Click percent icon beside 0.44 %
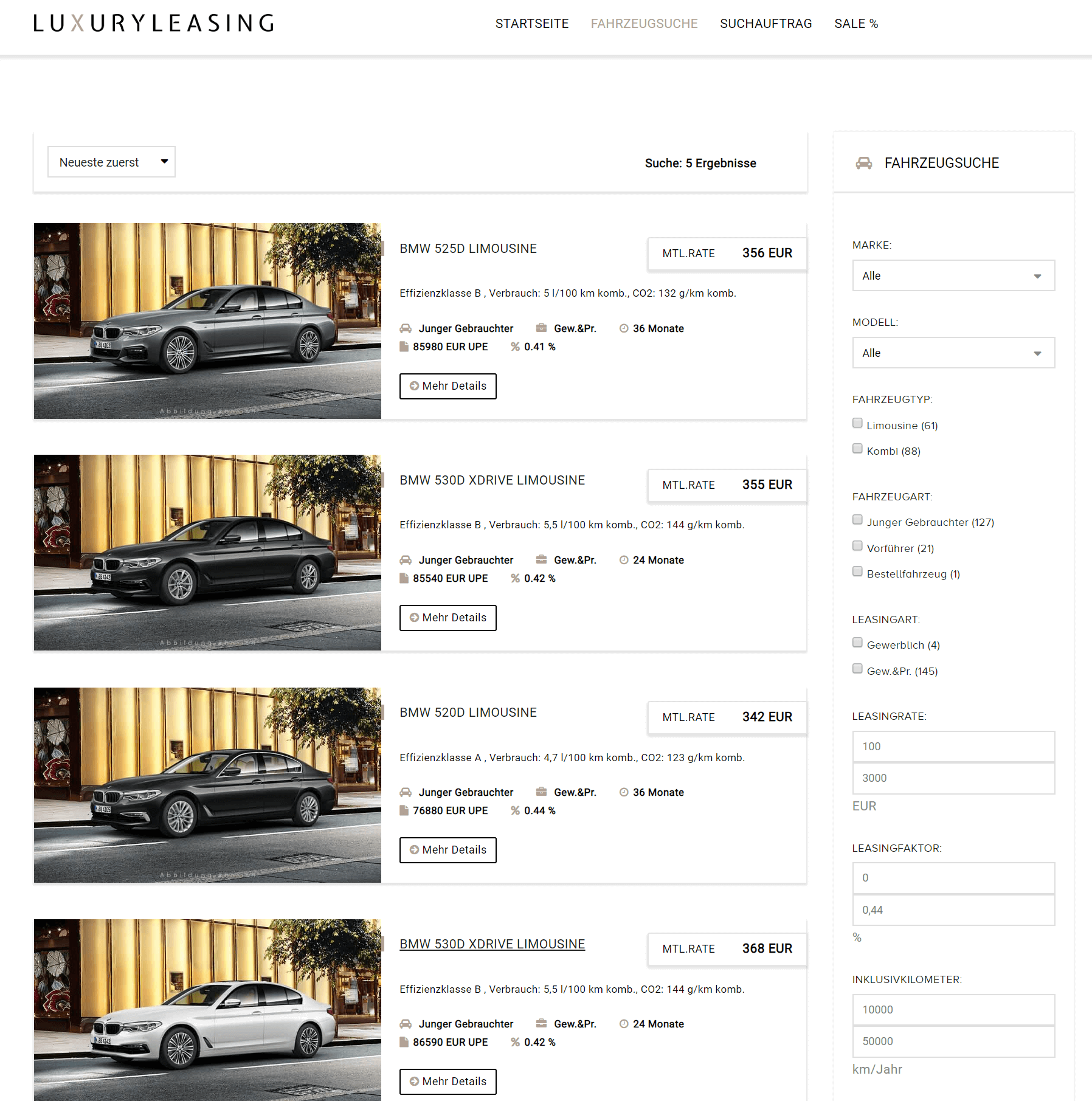Screen dimensions: 1092x1101 [x=515, y=810]
